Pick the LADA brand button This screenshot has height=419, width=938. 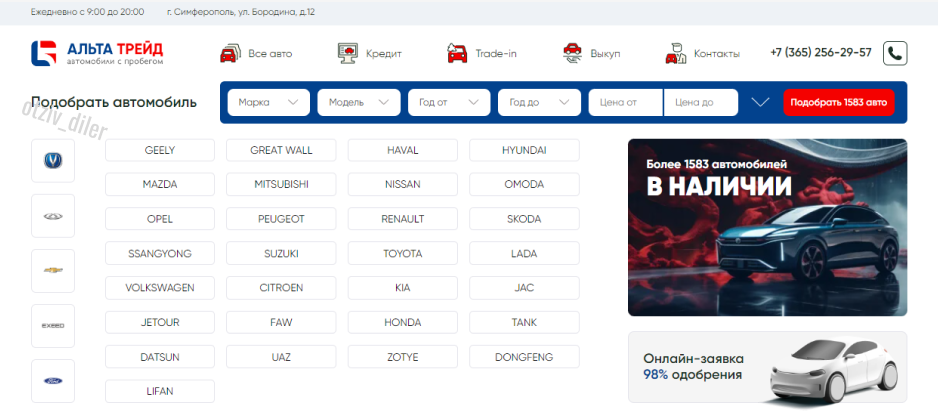click(x=524, y=253)
